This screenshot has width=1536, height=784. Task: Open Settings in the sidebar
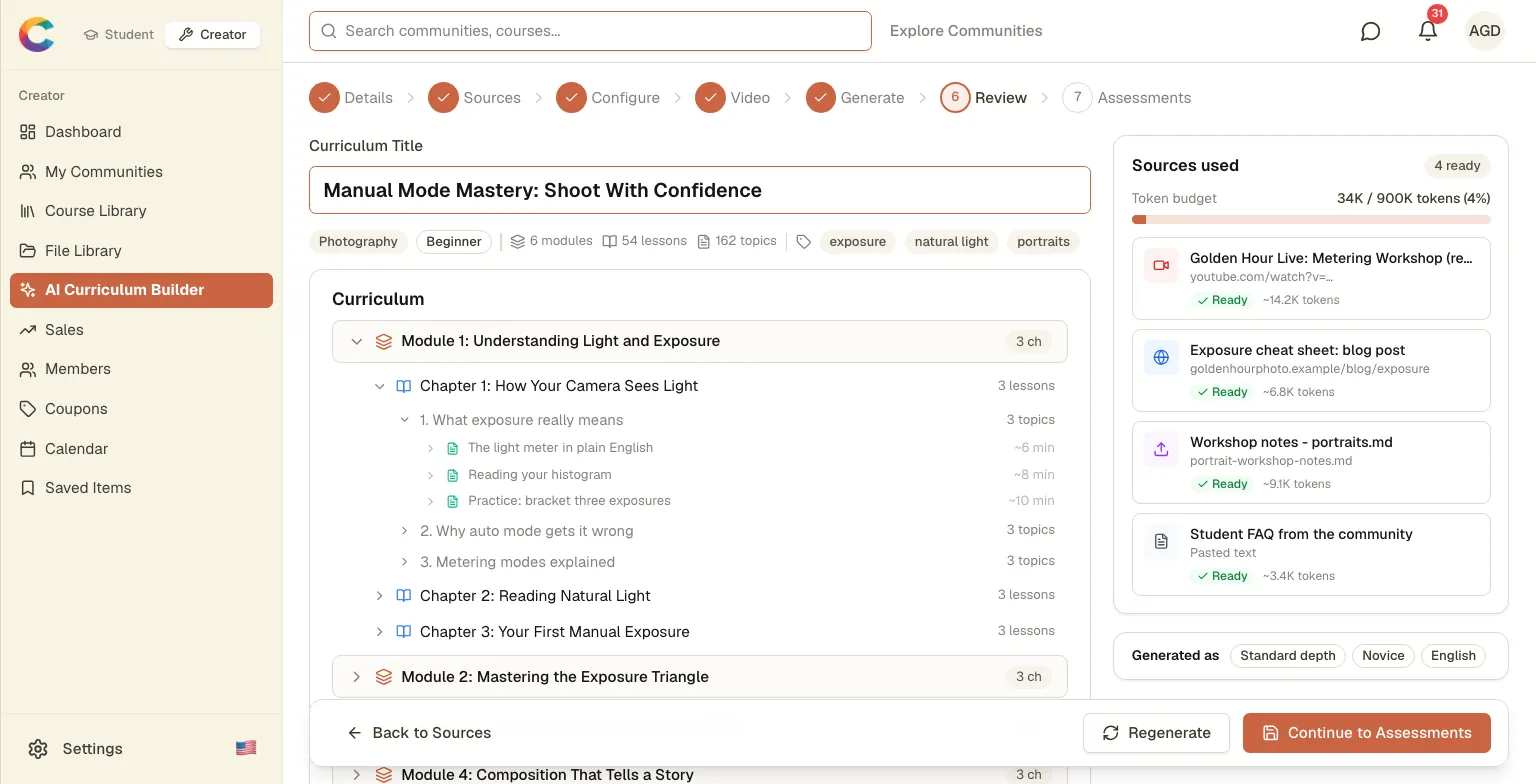coord(92,748)
